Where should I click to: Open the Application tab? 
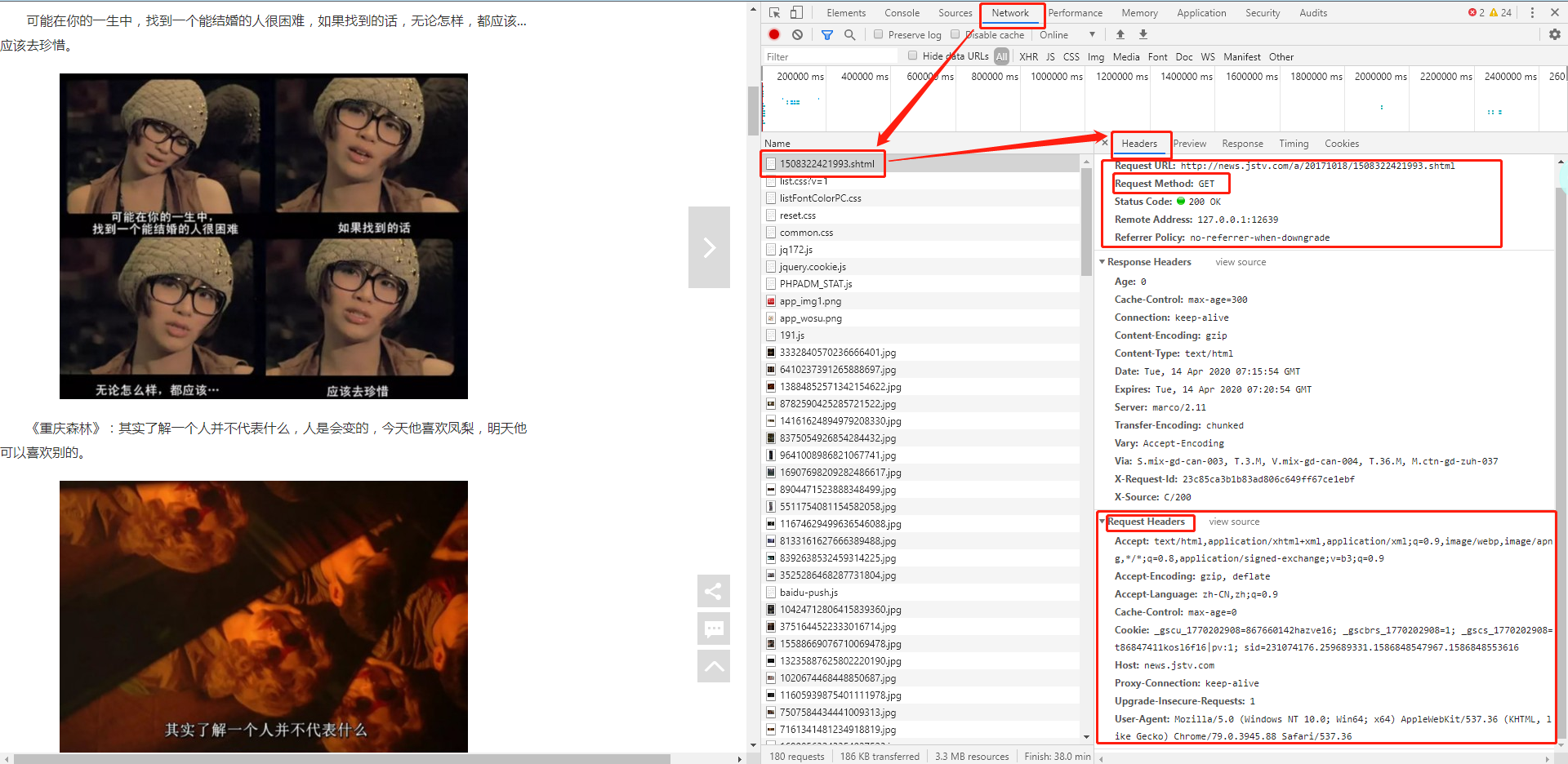coord(1201,12)
